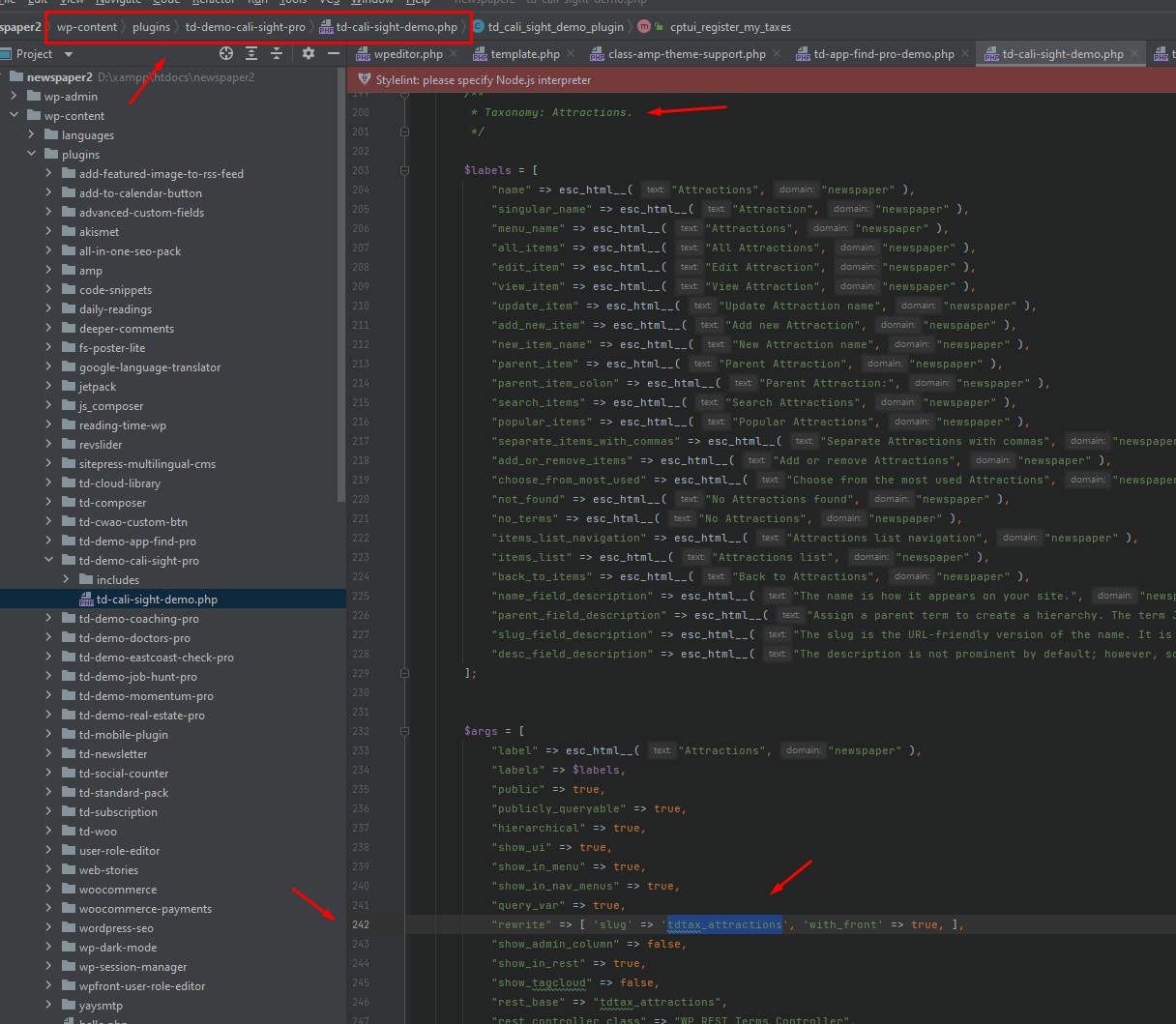This screenshot has width=1176, height=1024.
Task: Expand the woocommerce folder
Action: pos(48,890)
